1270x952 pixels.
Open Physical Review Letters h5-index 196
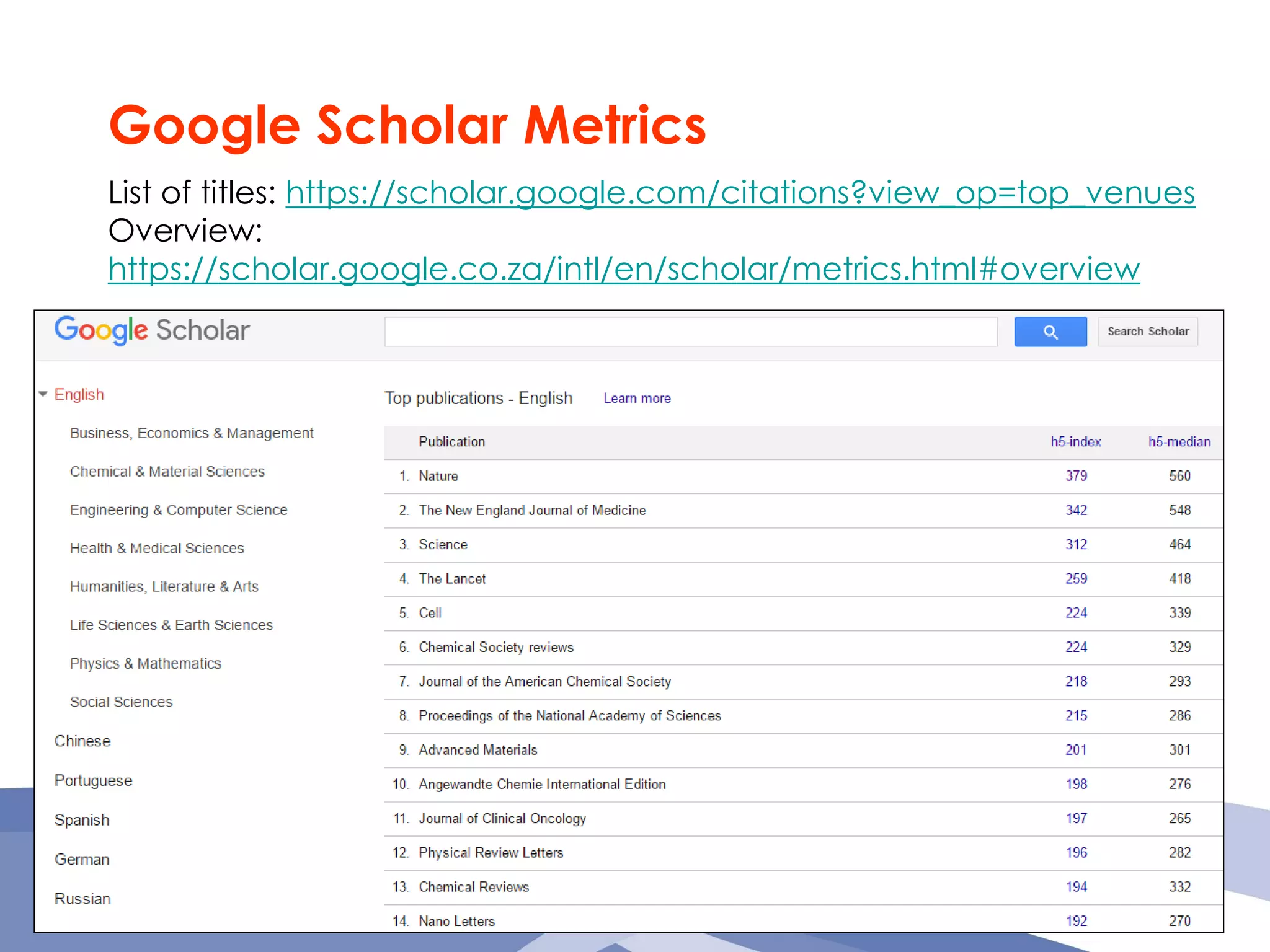[x=1077, y=853]
